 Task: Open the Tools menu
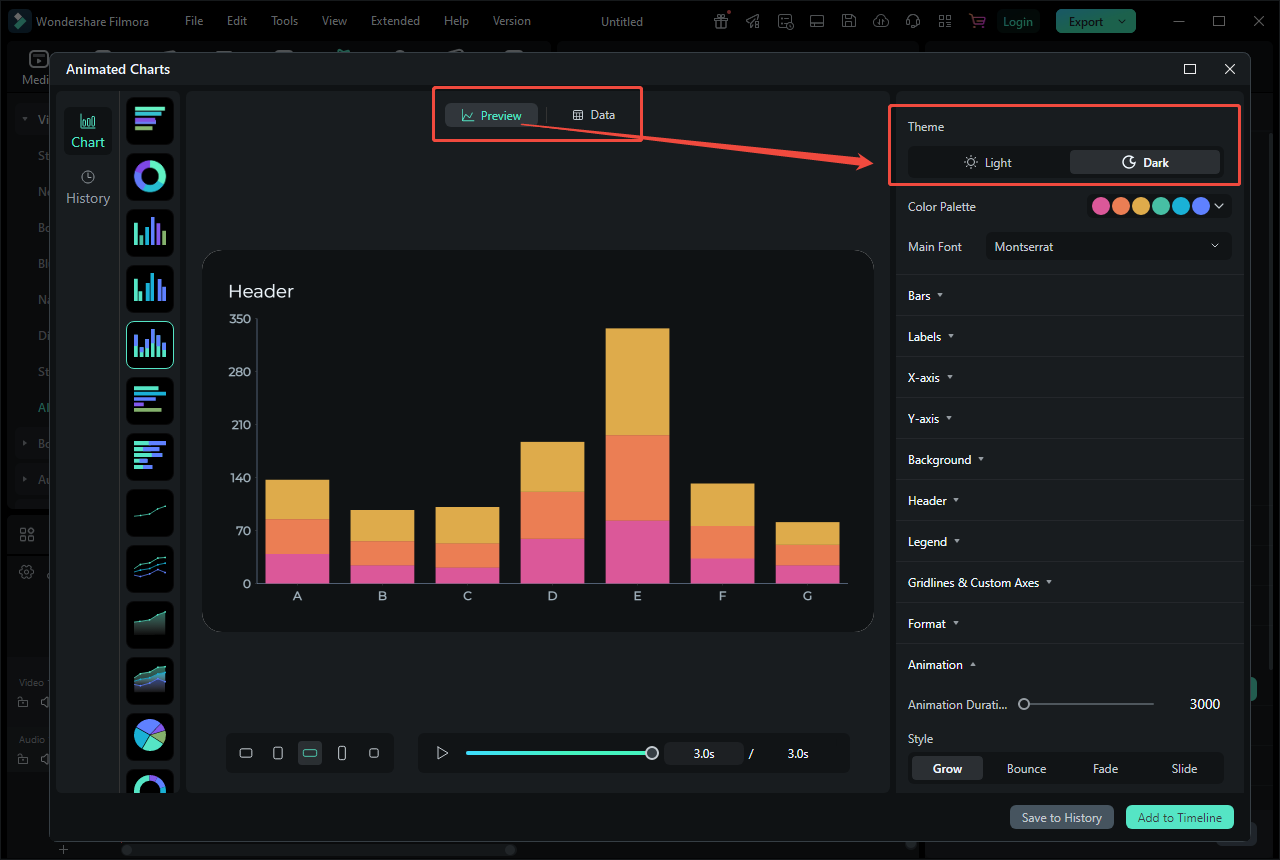coord(284,20)
